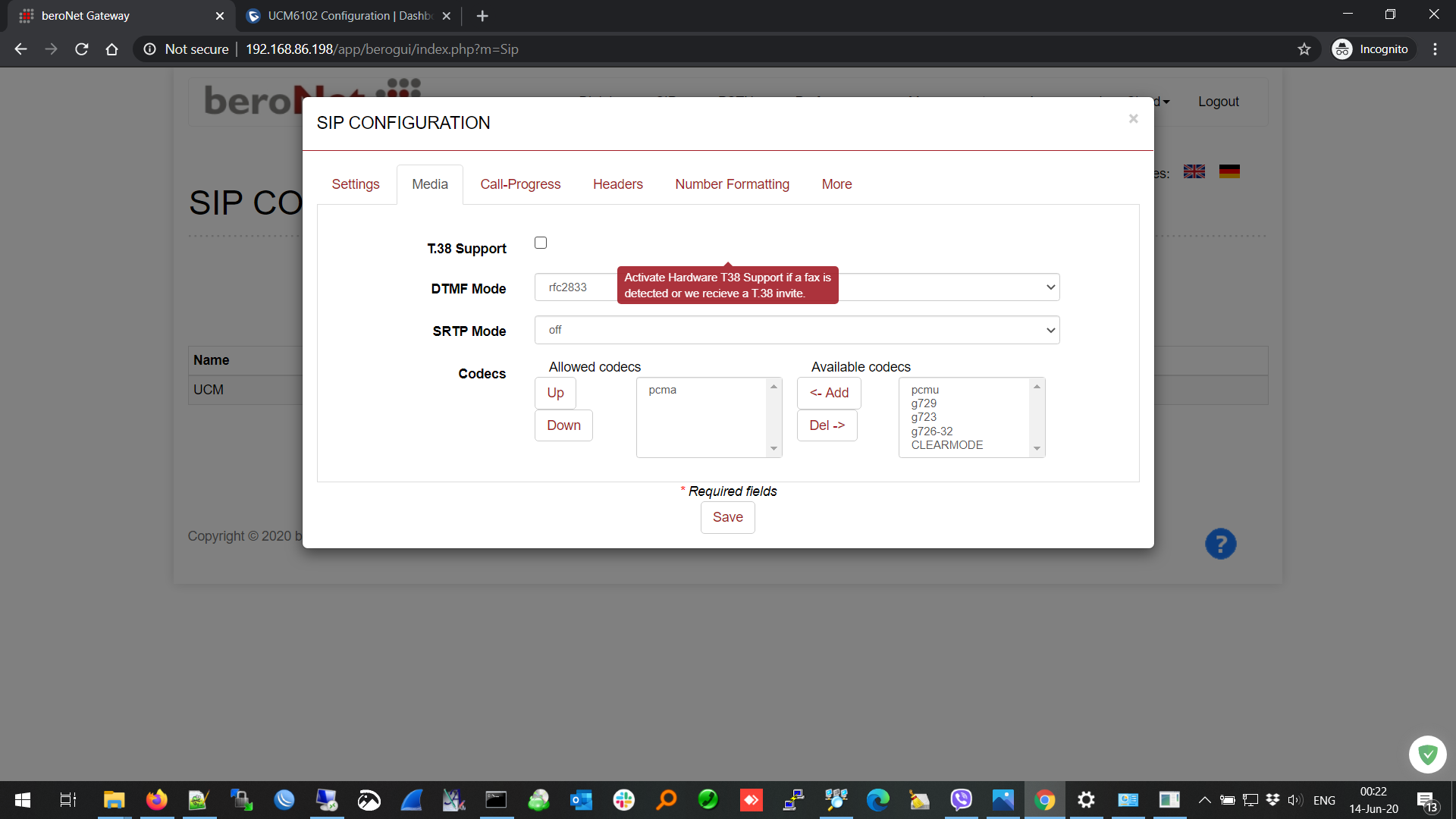The width and height of the screenshot is (1456, 819).
Task: Open a new browser tab with plus icon
Action: (482, 16)
